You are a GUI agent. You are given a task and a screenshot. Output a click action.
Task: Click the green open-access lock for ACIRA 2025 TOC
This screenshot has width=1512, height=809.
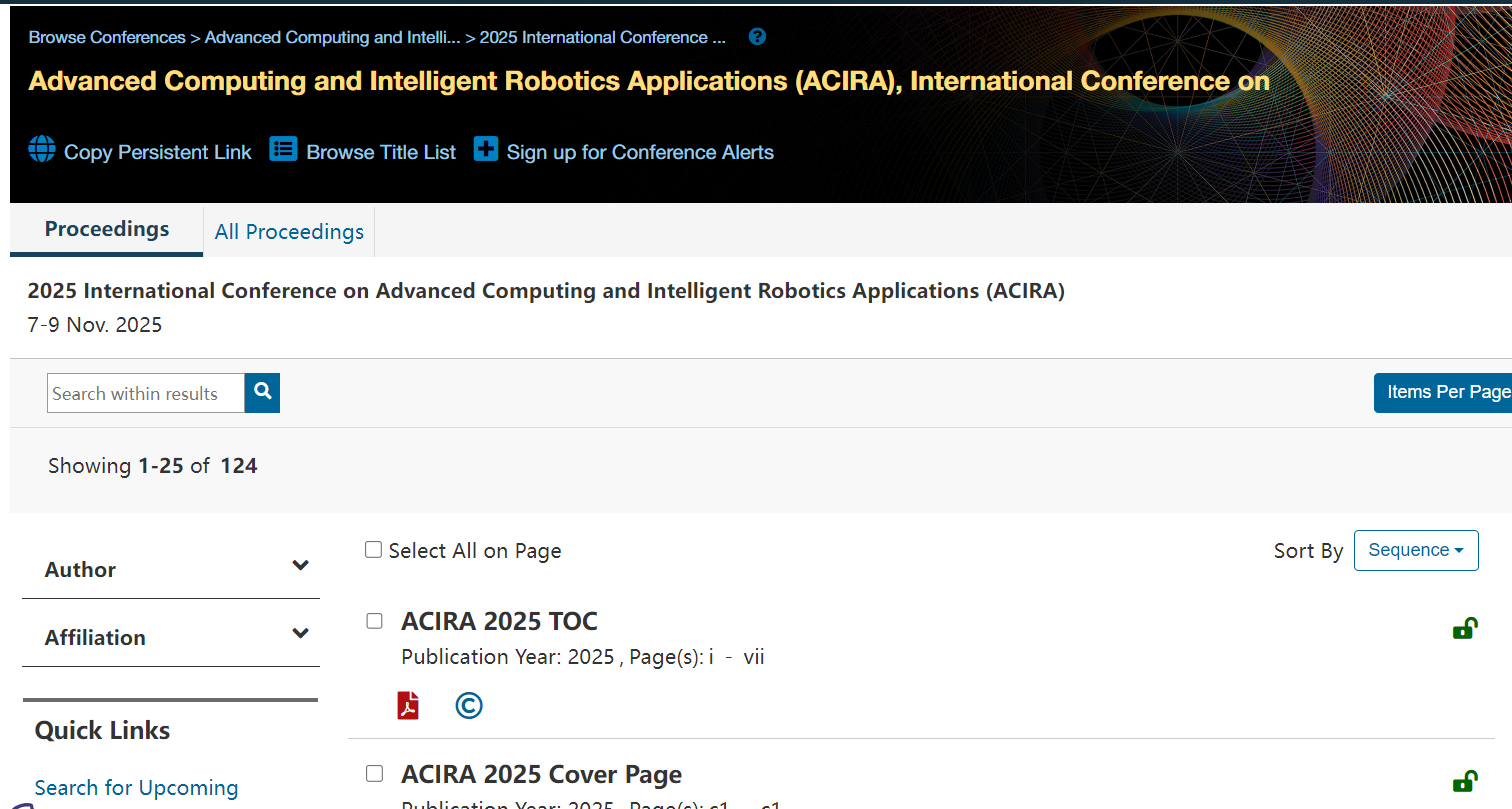tap(1464, 629)
